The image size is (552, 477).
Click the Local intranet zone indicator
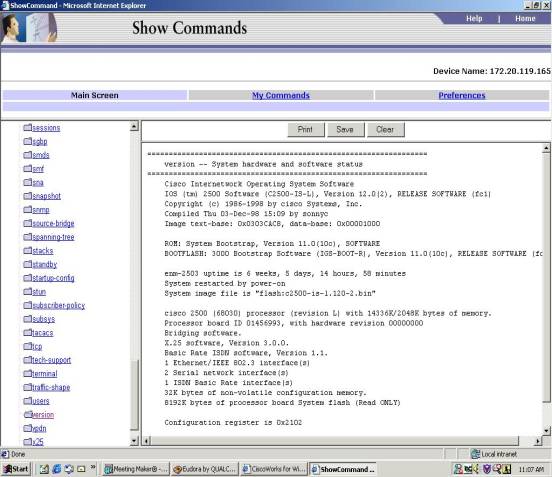[494, 454]
